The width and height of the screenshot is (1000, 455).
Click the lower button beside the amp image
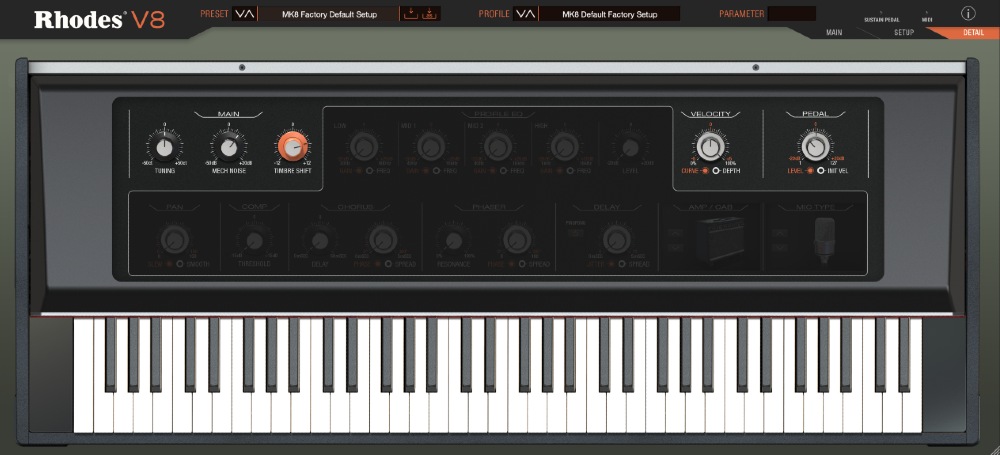[675, 248]
